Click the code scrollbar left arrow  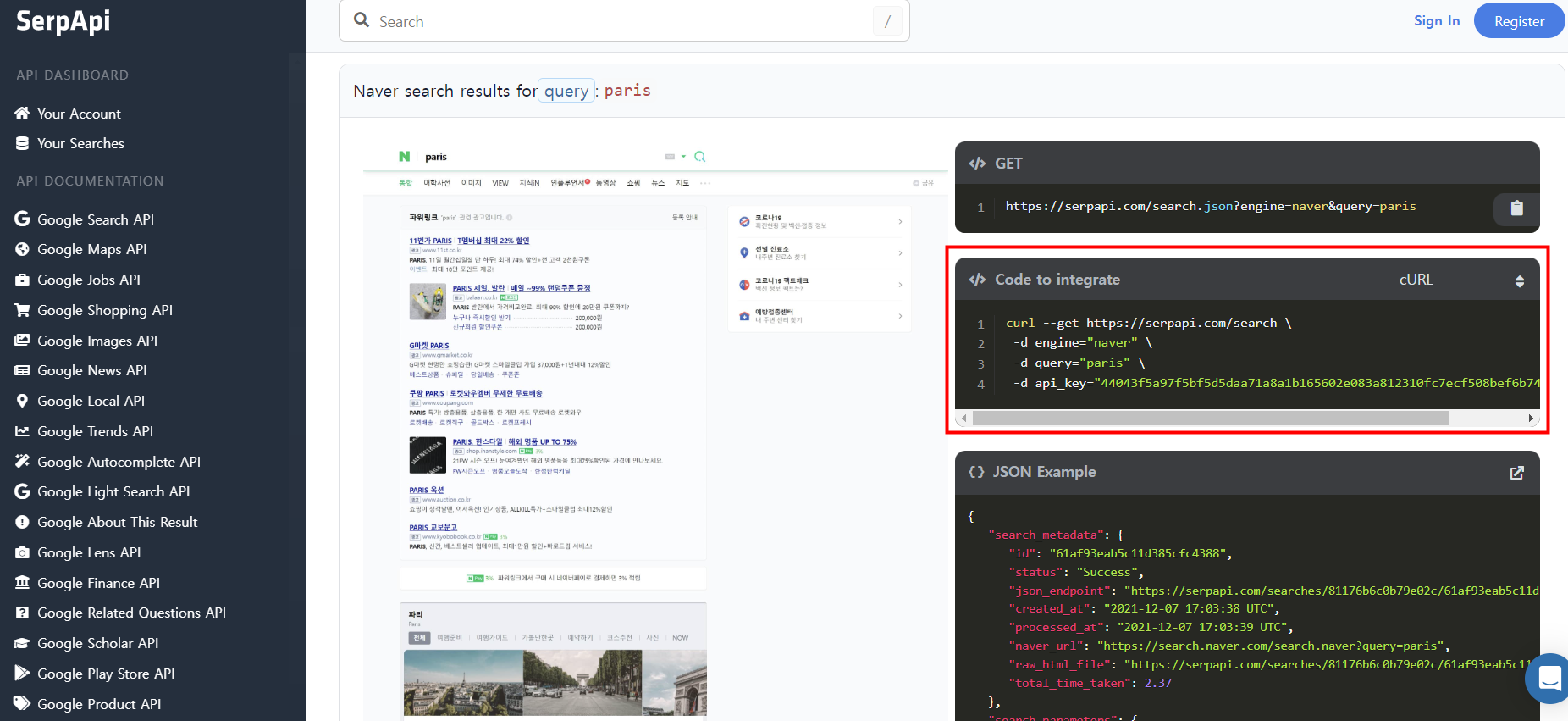[x=963, y=418]
